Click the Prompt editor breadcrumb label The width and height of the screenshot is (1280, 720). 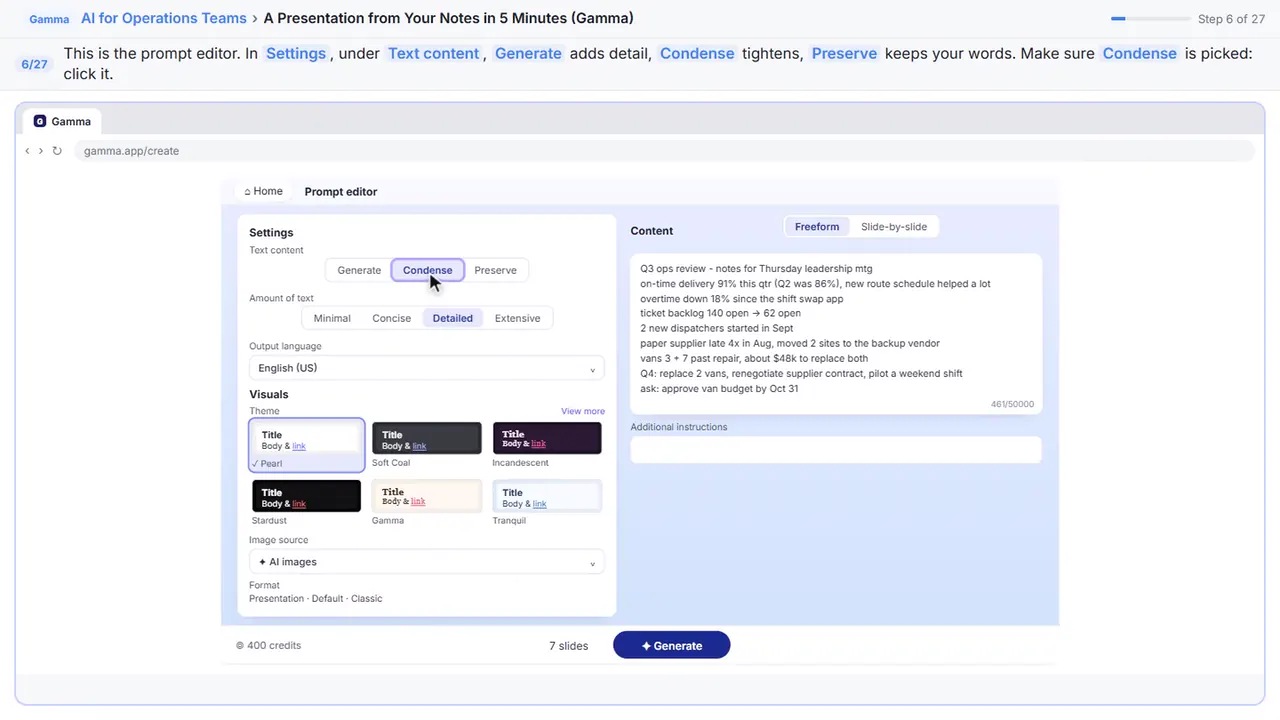click(x=341, y=192)
